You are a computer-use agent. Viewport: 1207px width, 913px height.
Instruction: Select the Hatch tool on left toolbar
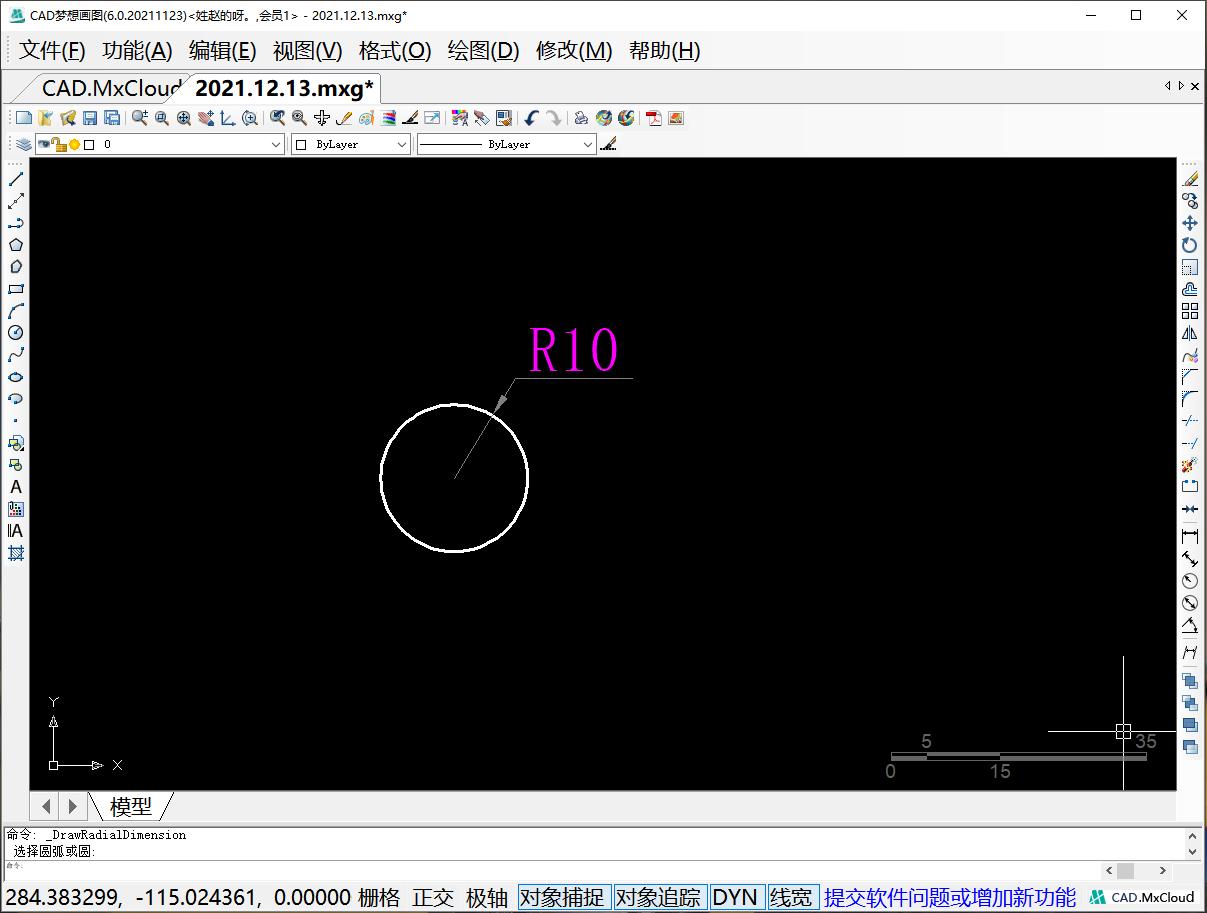pyautogui.click(x=15, y=552)
